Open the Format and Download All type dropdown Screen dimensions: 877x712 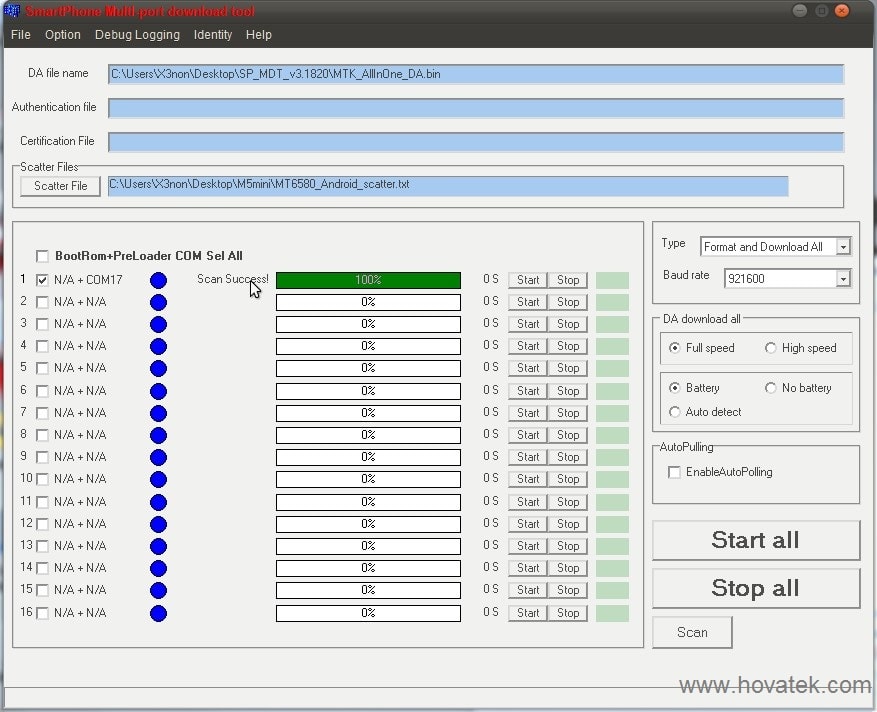pos(842,246)
